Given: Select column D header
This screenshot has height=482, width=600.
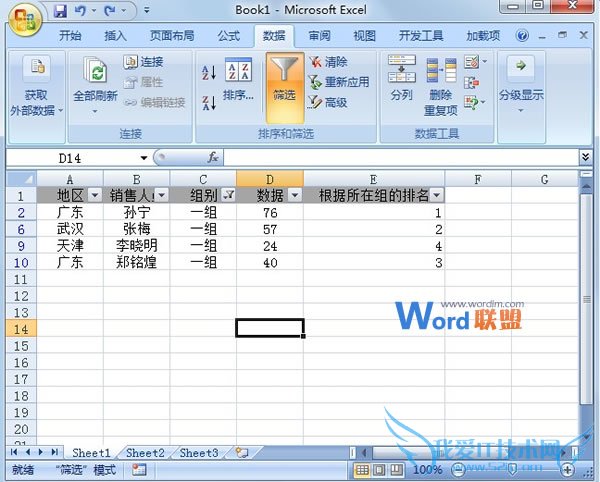Looking at the screenshot, I should coord(270,179).
